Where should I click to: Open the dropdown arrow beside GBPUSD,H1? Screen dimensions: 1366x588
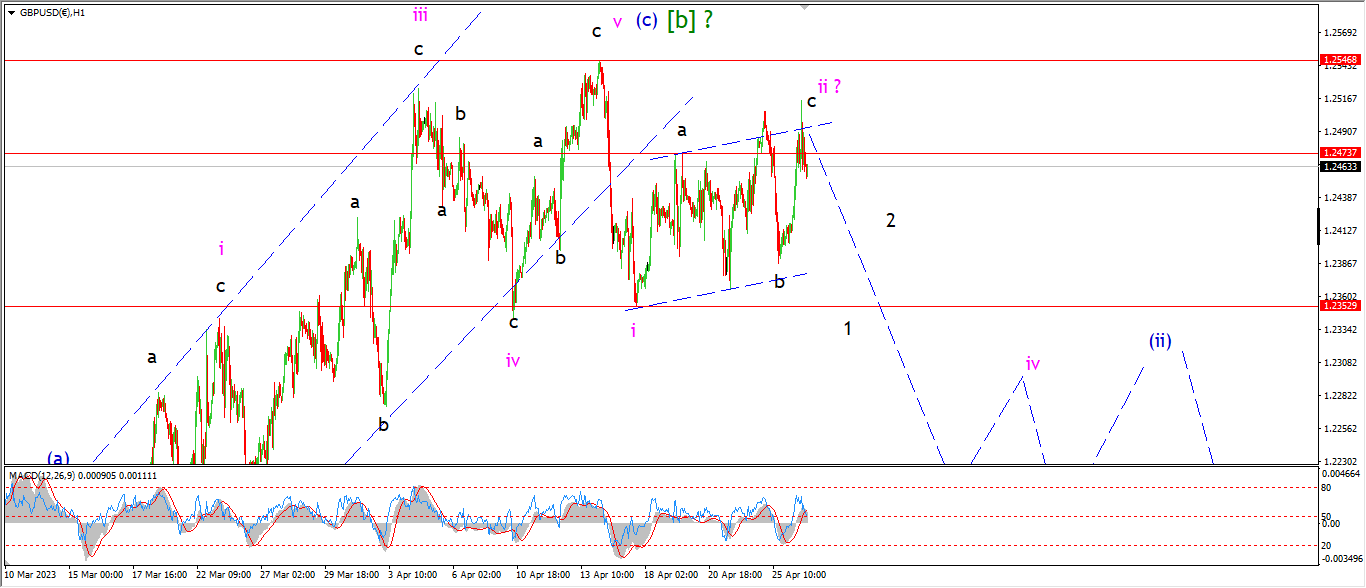click(11, 13)
